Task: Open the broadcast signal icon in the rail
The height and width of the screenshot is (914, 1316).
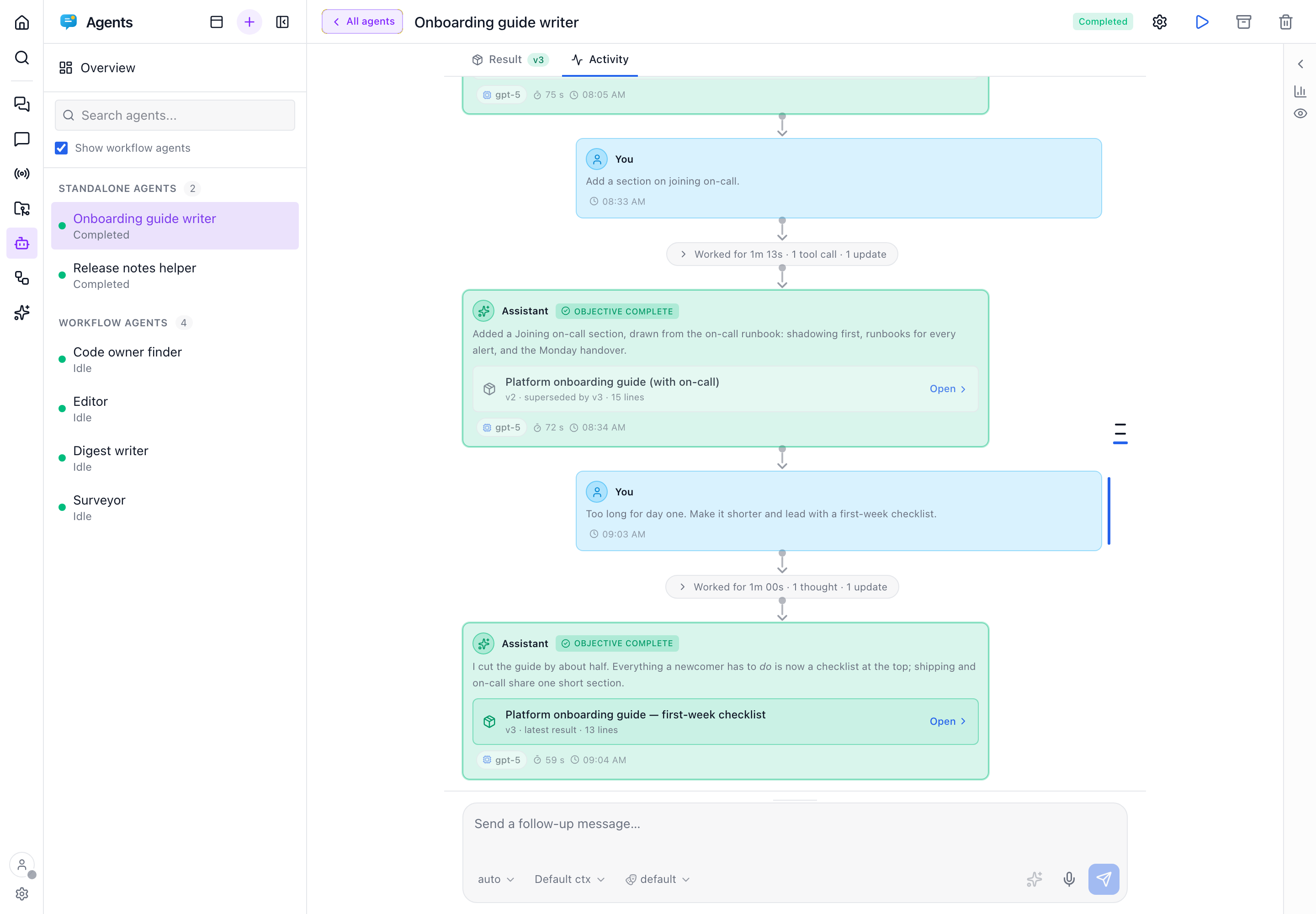Action: point(22,174)
